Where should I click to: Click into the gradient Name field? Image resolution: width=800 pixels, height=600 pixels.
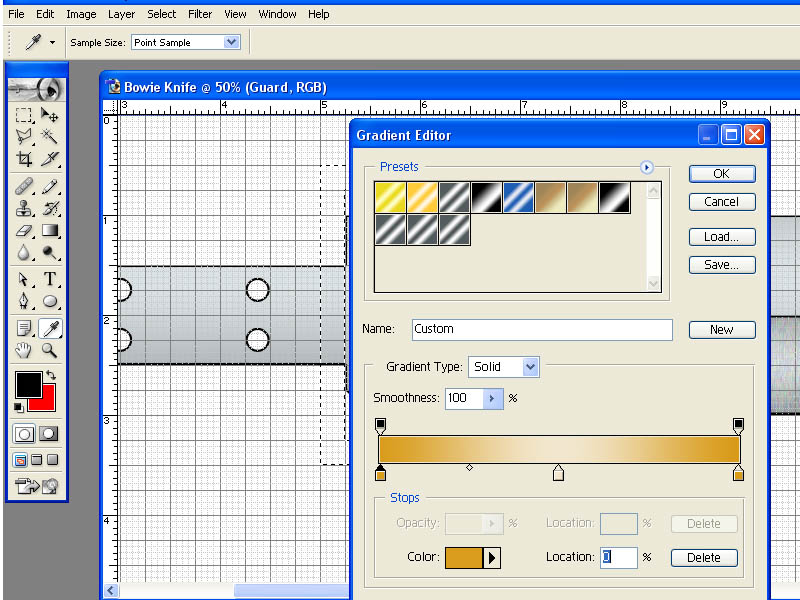(x=542, y=330)
